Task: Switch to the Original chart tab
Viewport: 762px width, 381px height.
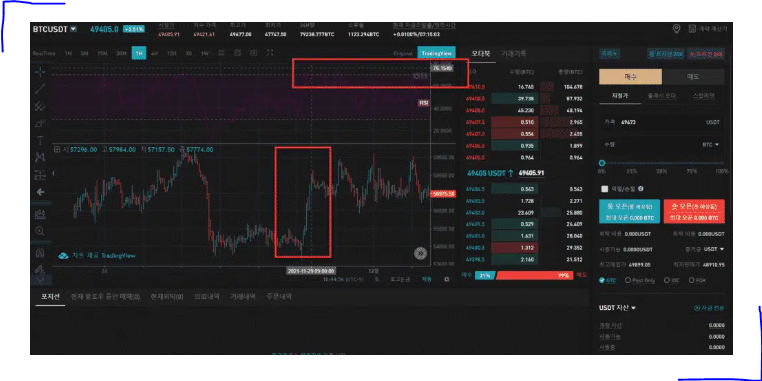Action: click(403, 53)
